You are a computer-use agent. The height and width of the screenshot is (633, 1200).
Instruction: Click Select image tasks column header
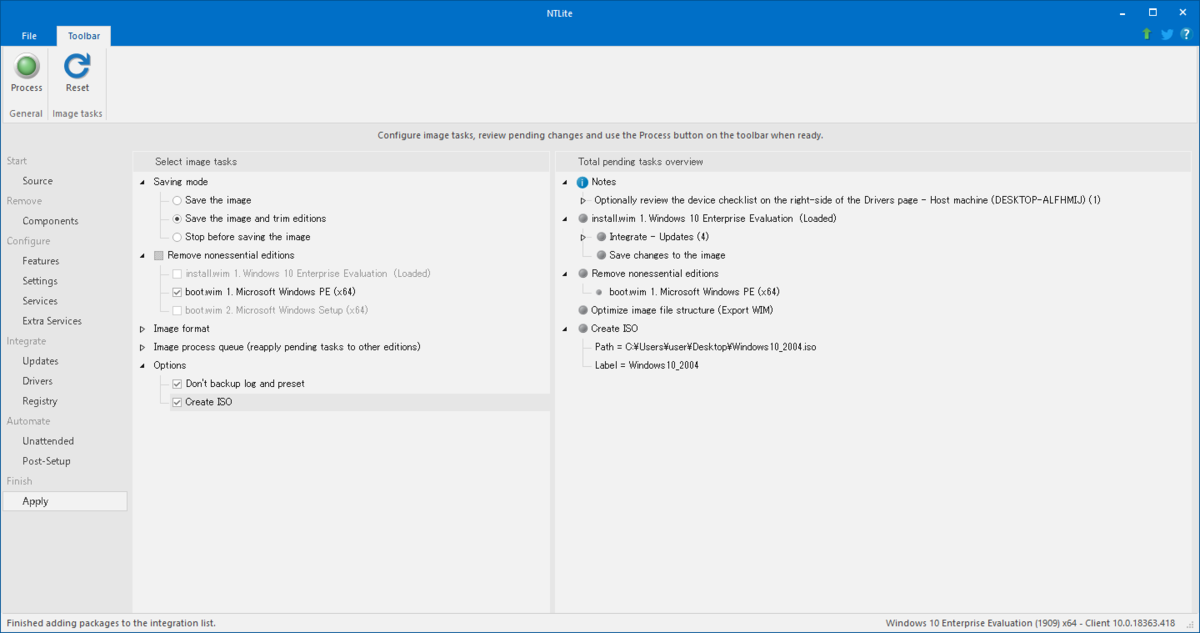[196, 161]
